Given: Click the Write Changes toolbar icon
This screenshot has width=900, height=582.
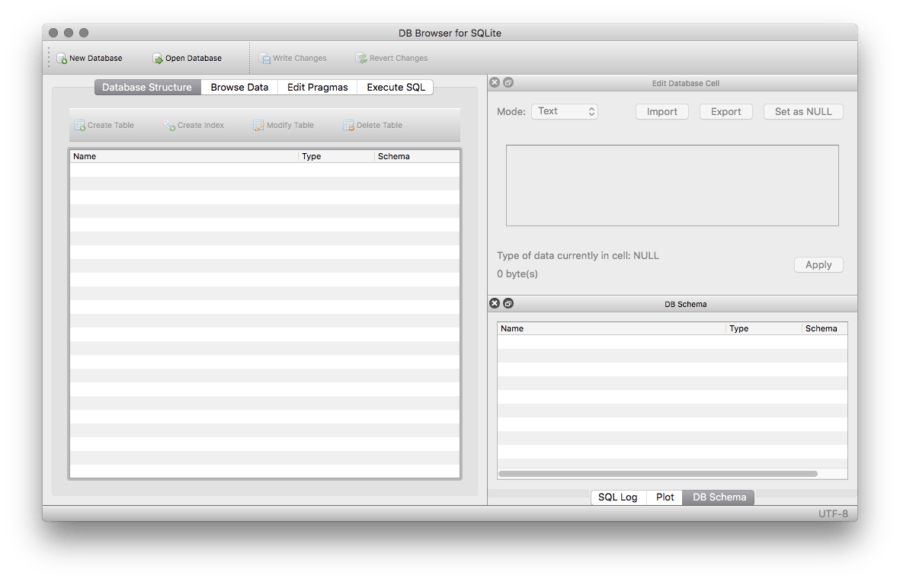Looking at the screenshot, I should (x=265, y=59).
